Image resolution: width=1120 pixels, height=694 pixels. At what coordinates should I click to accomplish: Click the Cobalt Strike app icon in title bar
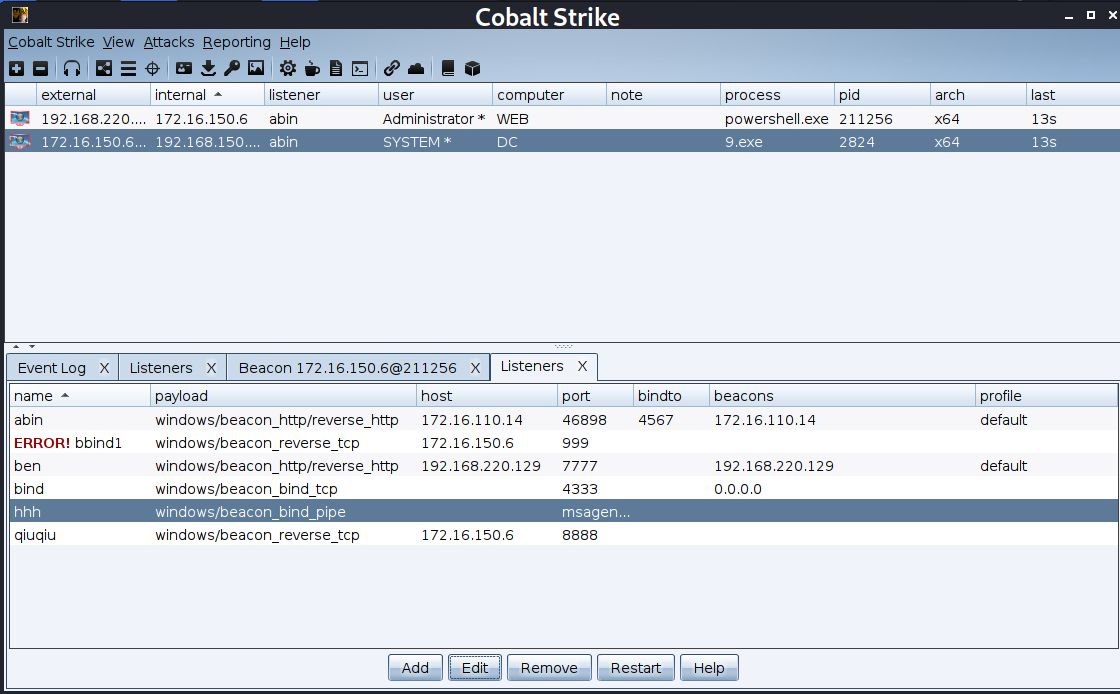coord(20,14)
